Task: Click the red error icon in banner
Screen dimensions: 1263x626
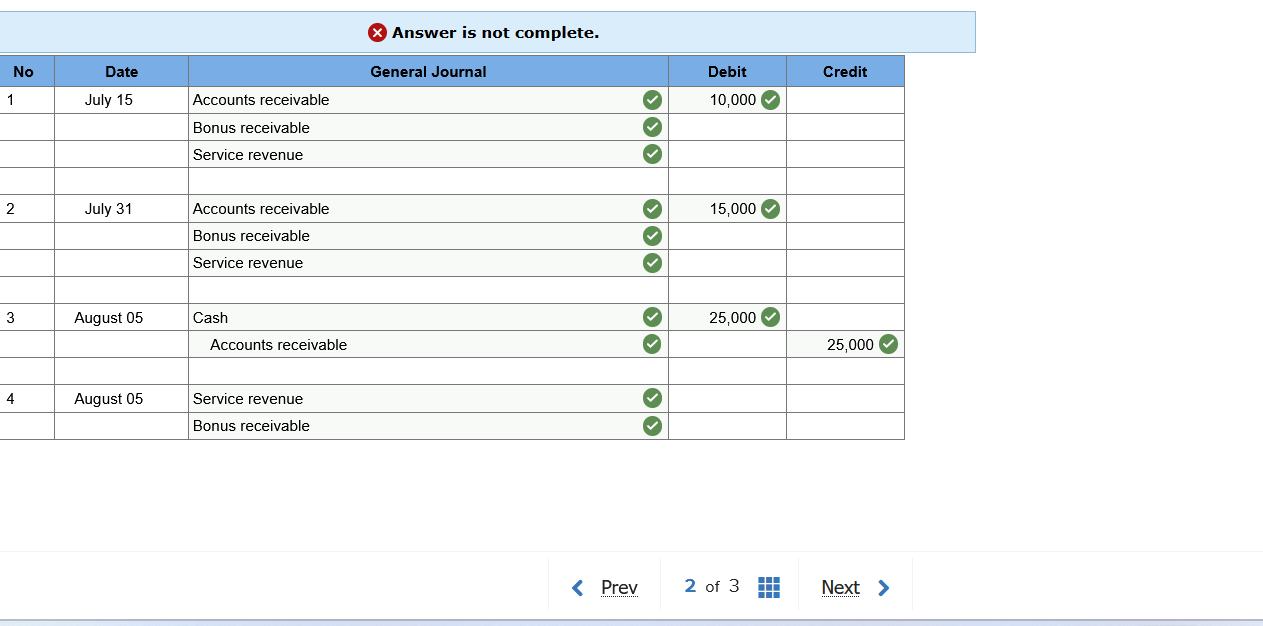Action: click(377, 32)
